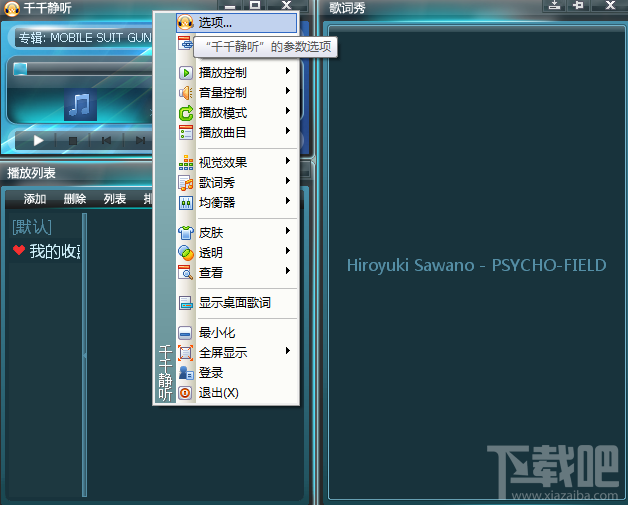Click the 千千静听 app logo in title bar
The width and height of the screenshot is (628, 505).
(x=12, y=9)
